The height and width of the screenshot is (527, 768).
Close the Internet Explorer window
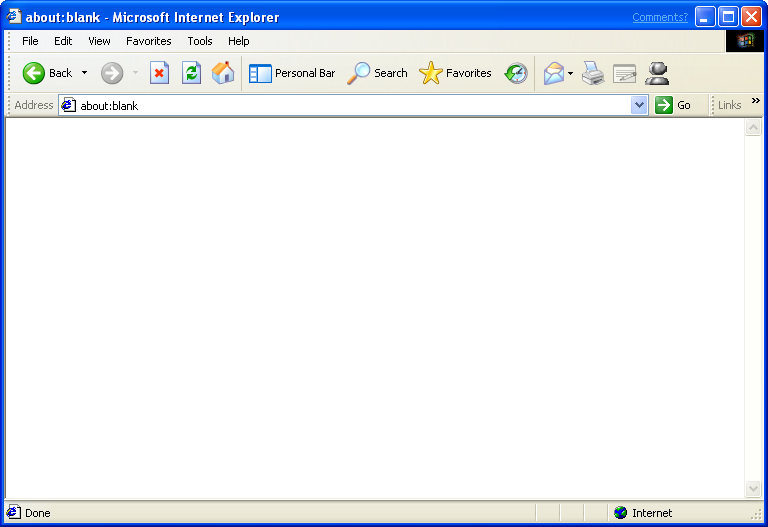point(751,17)
